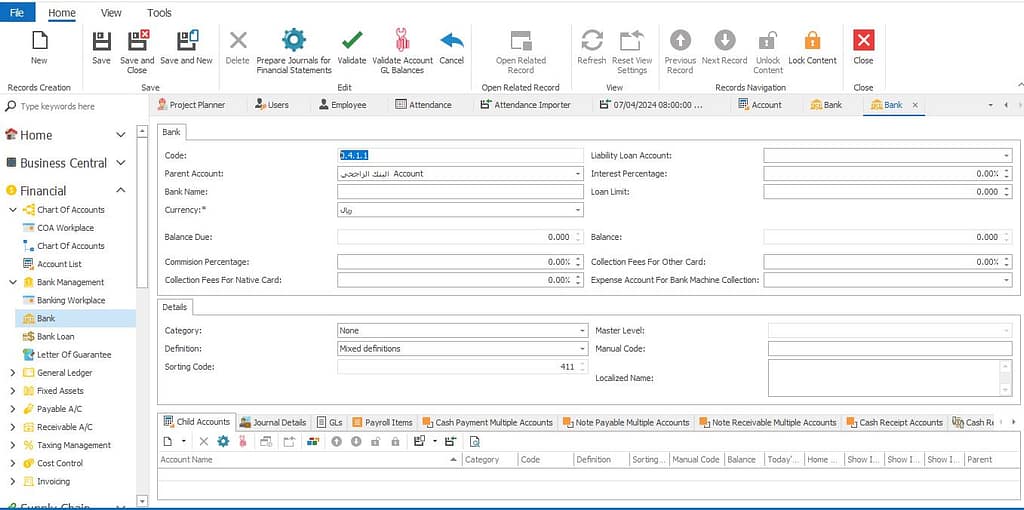Collapse the Bank Management tree node
Screen dimensions: 1024x510
pyautogui.click(x=12, y=282)
